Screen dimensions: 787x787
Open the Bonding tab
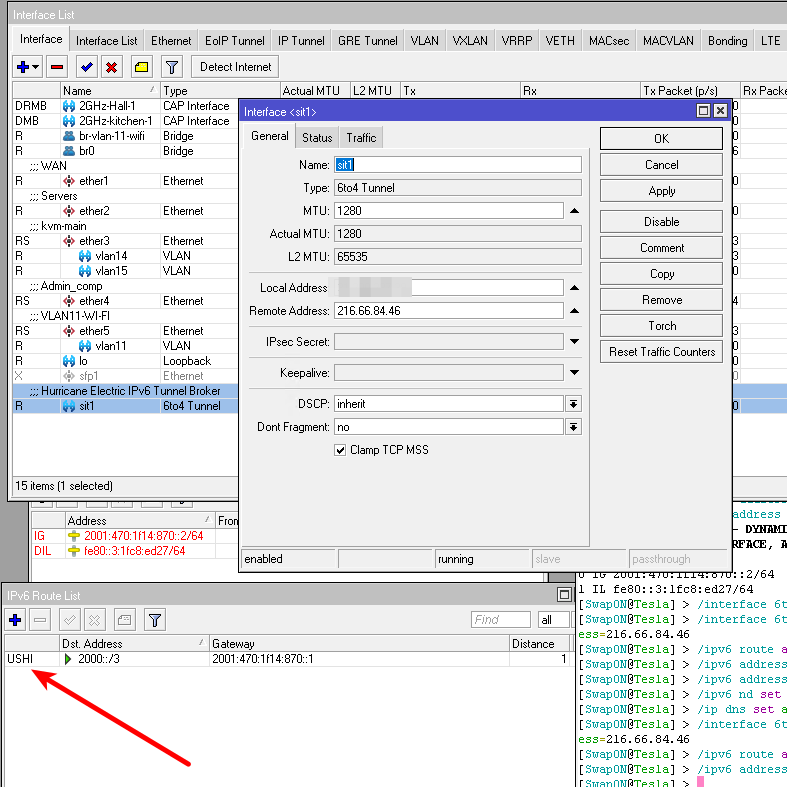[728, 41]
